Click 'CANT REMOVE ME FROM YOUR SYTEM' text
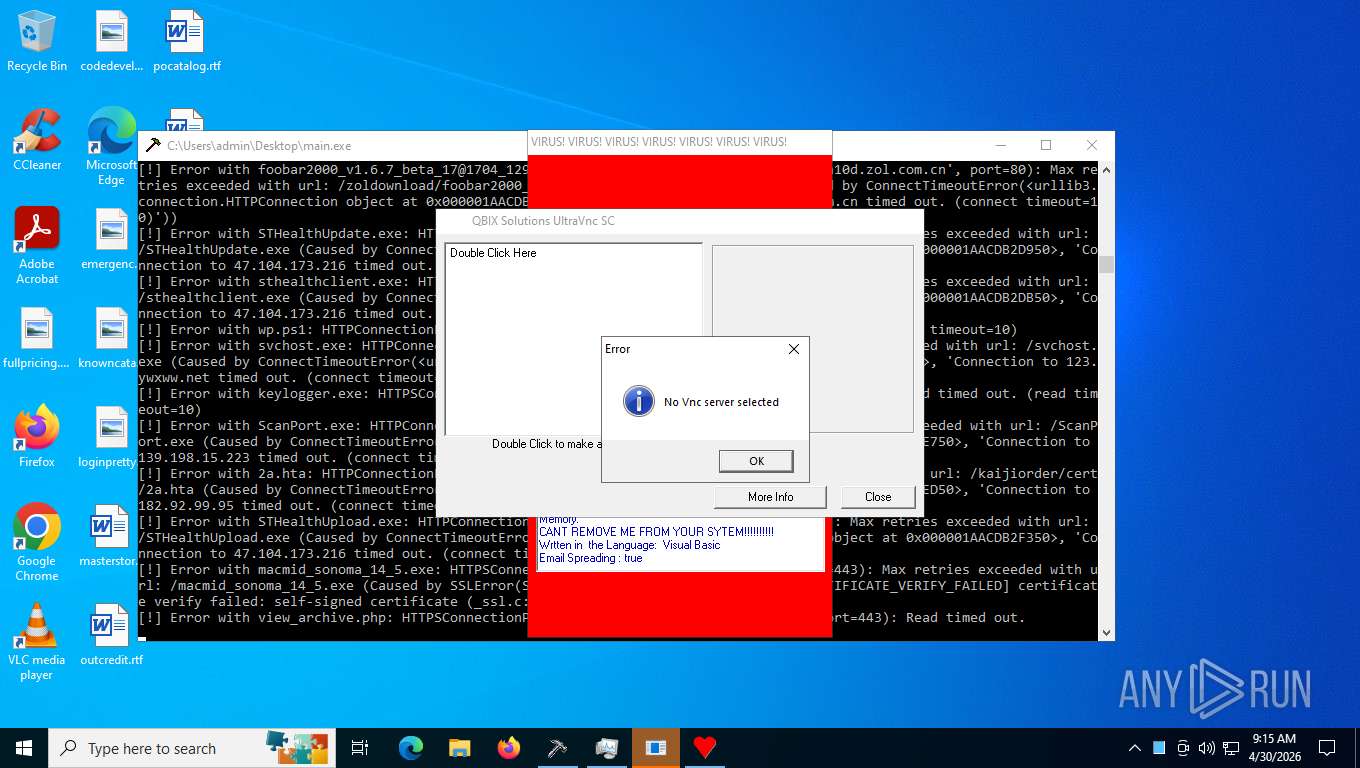This screenshot has width=1360, height=768. pyautogui.click(x=656, y=532)
